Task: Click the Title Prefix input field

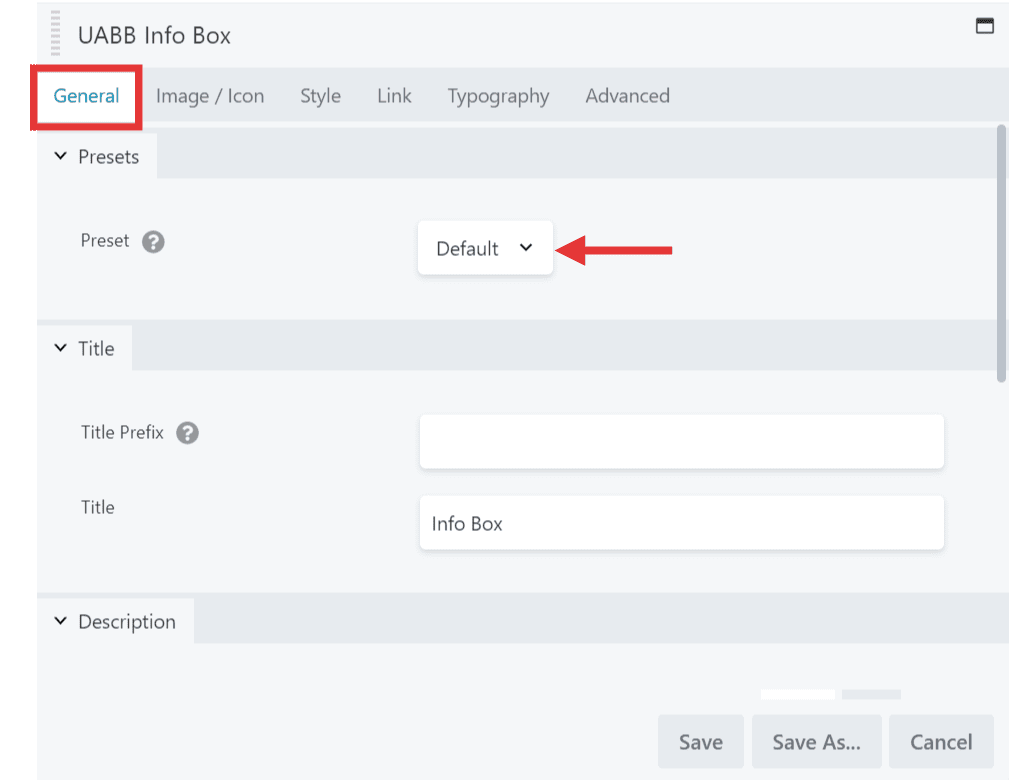Action: tap(681, 442)
